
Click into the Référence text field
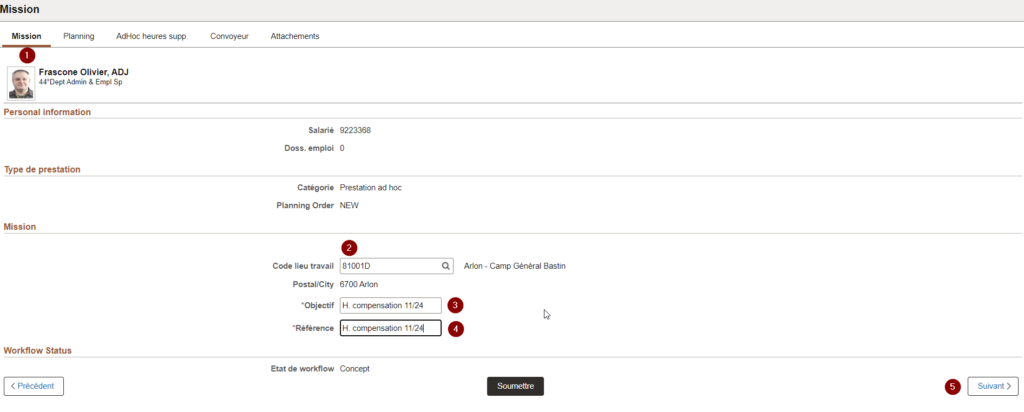390,328
